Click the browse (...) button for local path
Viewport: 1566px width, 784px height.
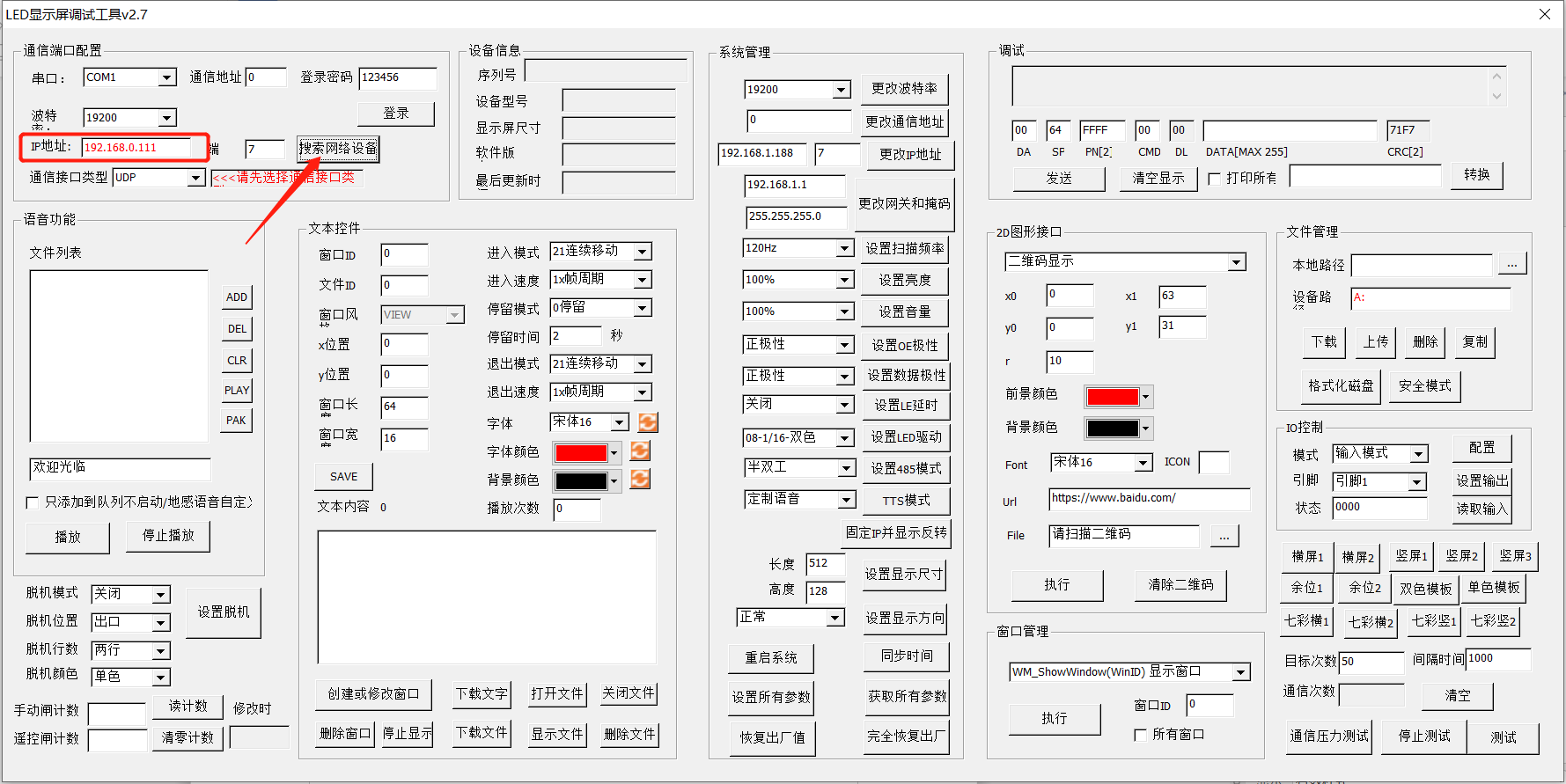[1512, 265]
